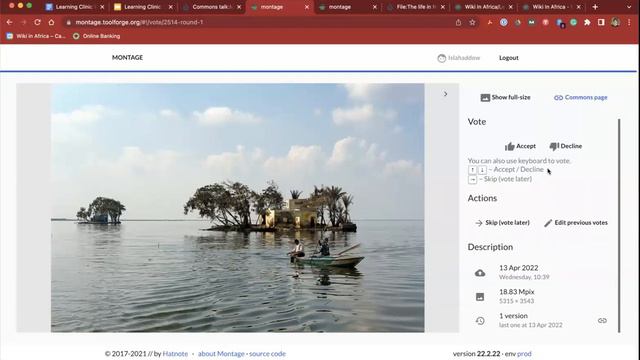
Task: Click the version 22.2.22 footer text
Action: pos(476,354)
